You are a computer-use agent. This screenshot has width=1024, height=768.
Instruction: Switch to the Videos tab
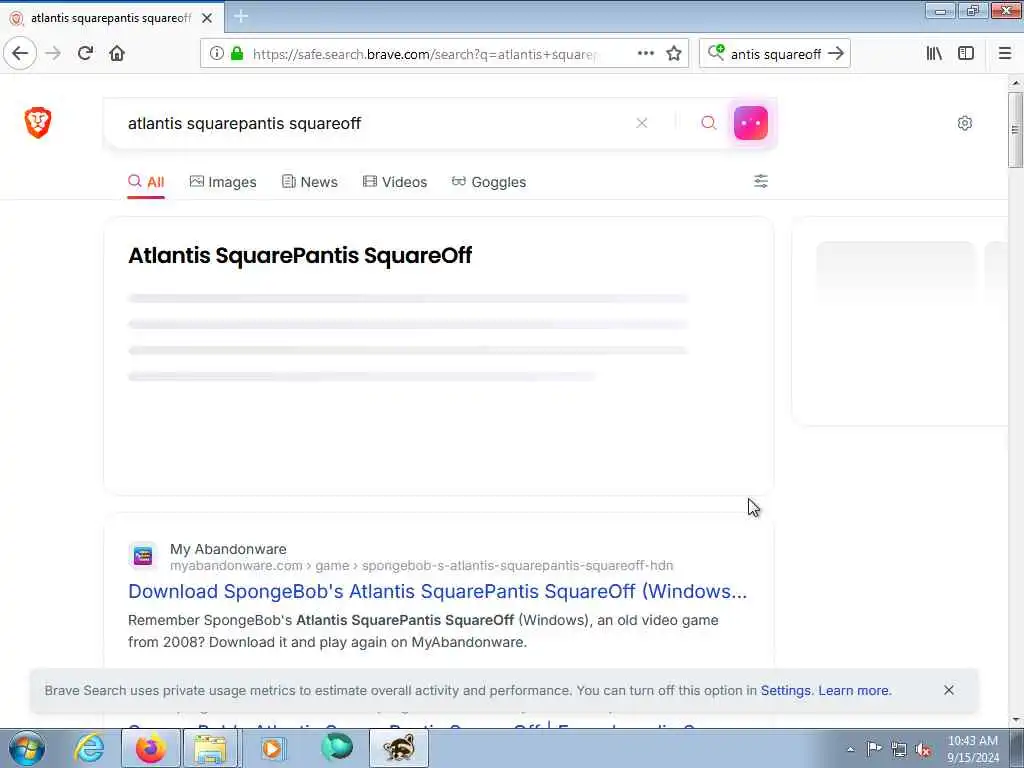pyautogui.click(x=395, y=182)
